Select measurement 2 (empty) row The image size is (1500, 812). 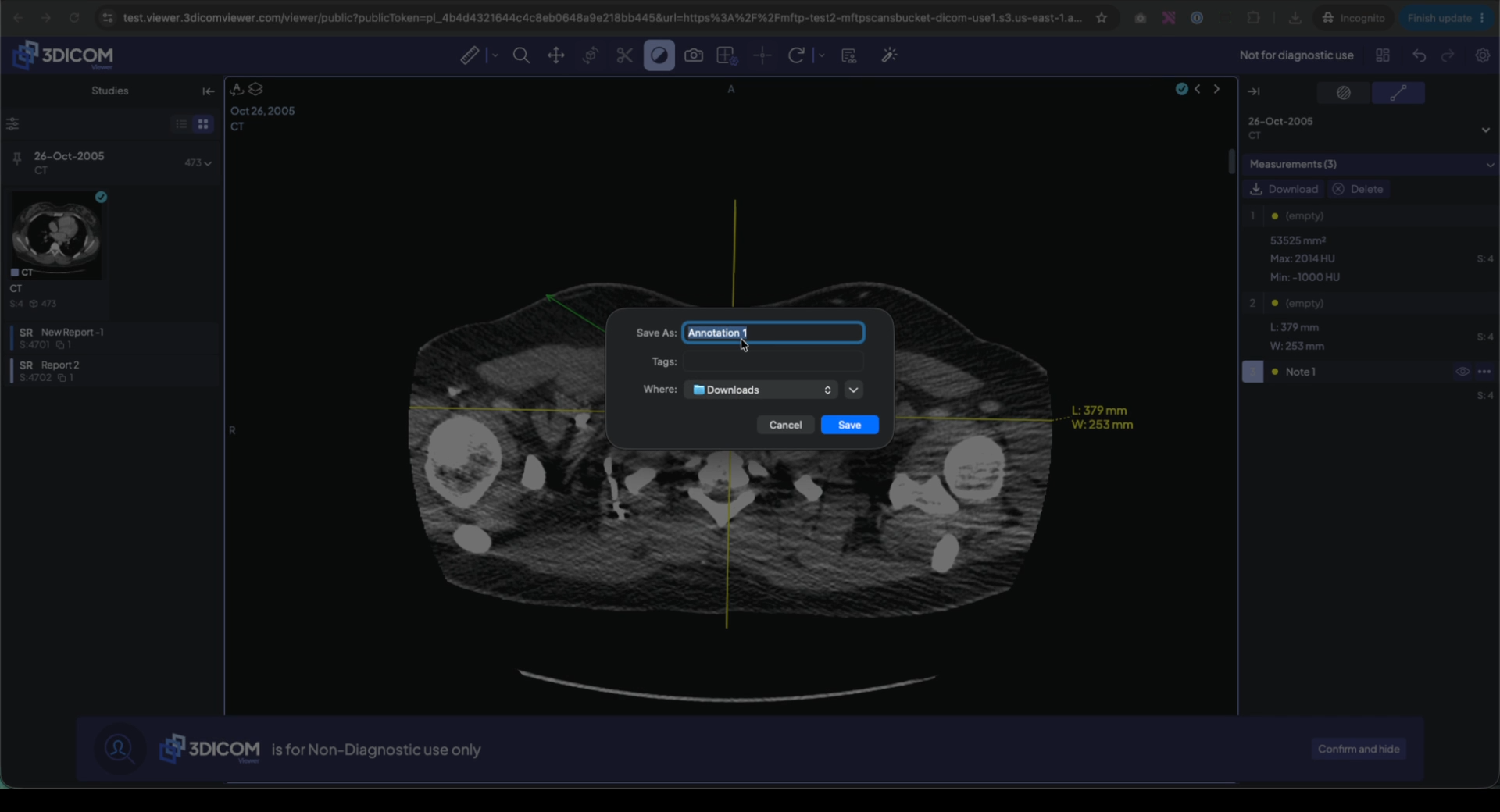tap(1369, 303)
